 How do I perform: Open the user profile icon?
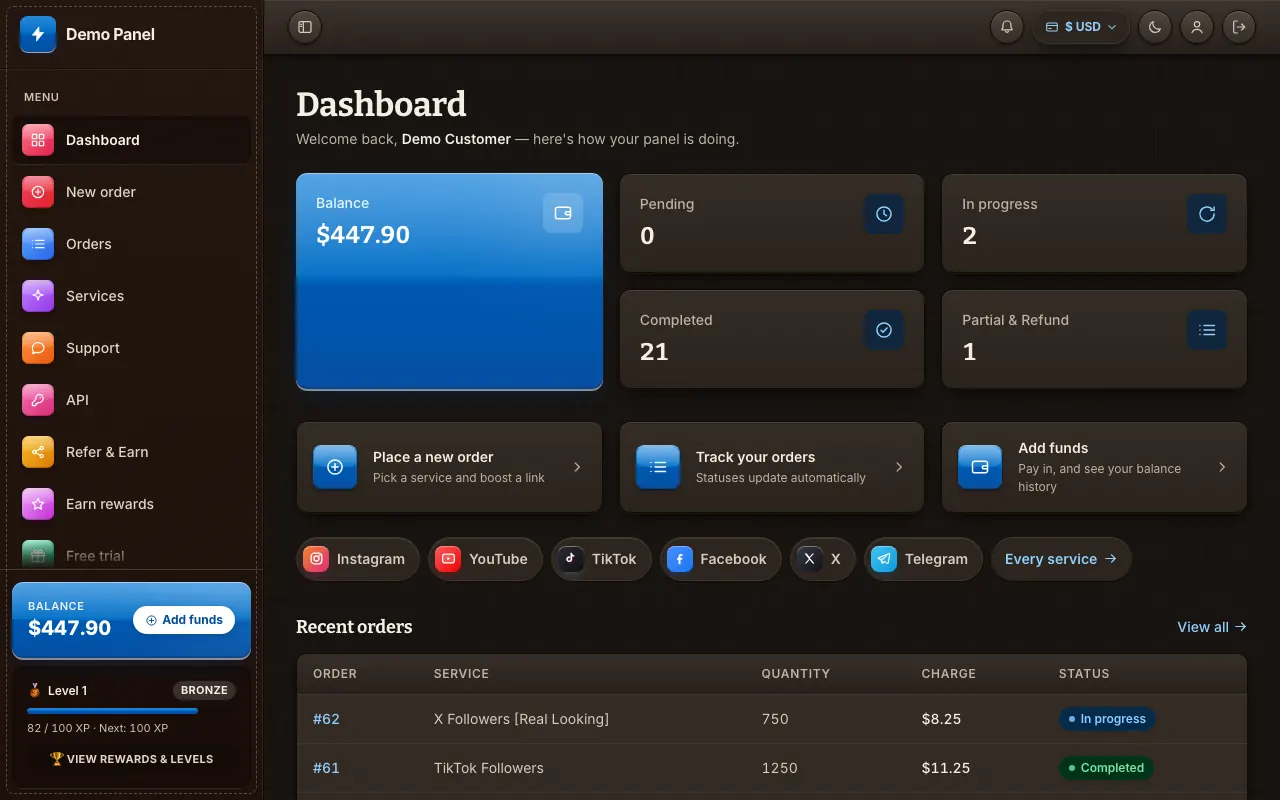(x=1197, y=27)
